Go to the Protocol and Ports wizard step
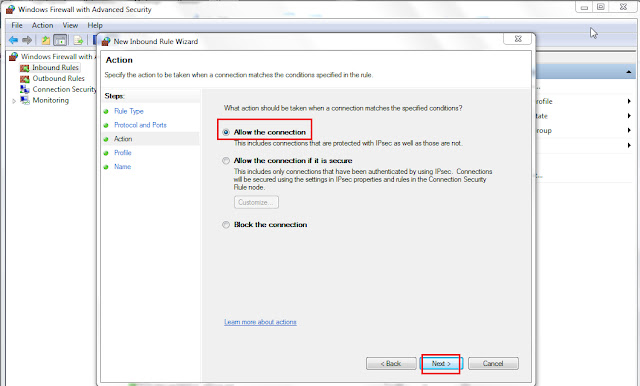The width and height of the screenshot is (640, 386). (x=140, y=125)
